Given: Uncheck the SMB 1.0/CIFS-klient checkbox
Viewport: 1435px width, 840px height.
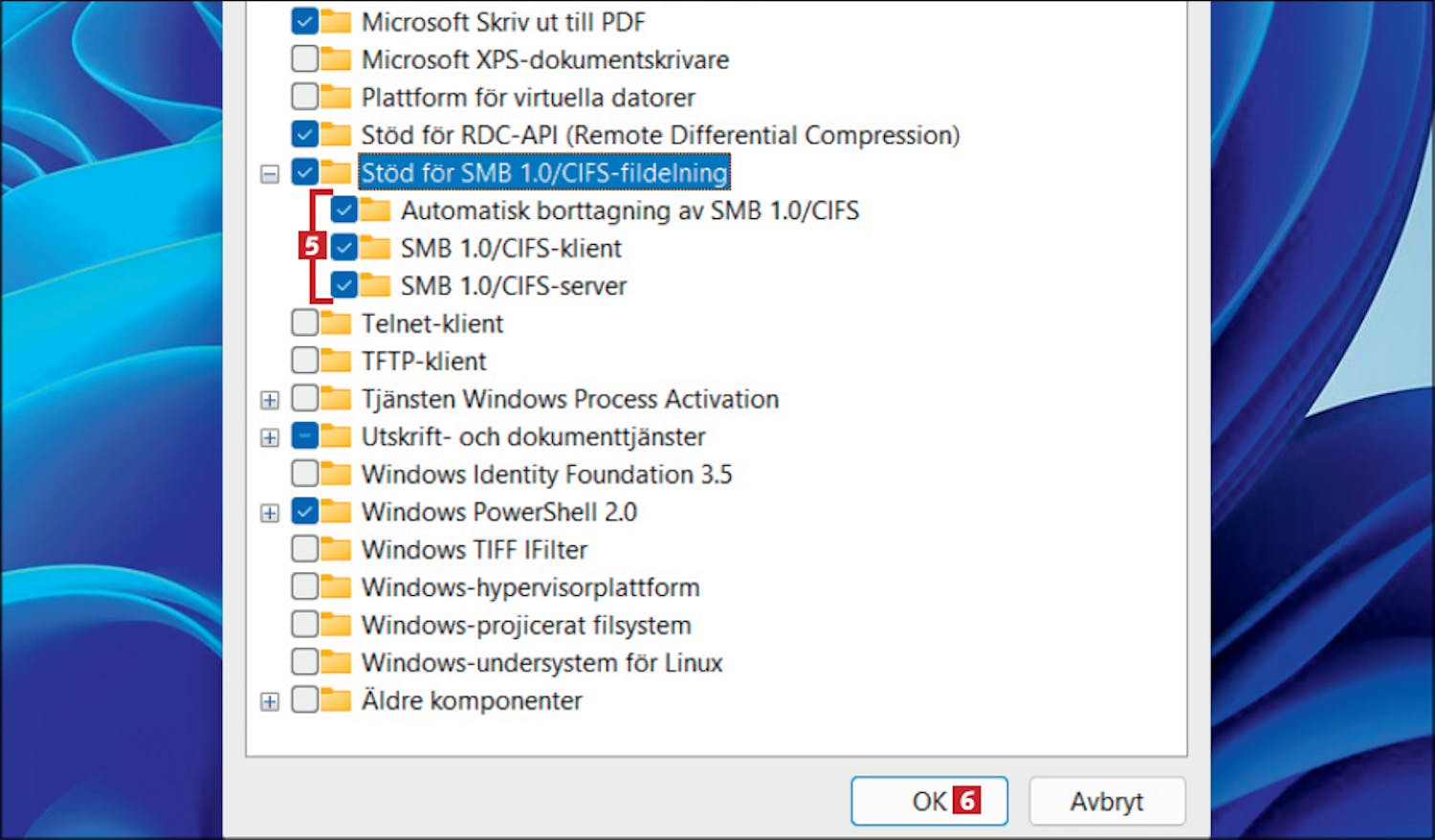Looking at the screenshot, I should pyautogui.click(x=344, y=248).
